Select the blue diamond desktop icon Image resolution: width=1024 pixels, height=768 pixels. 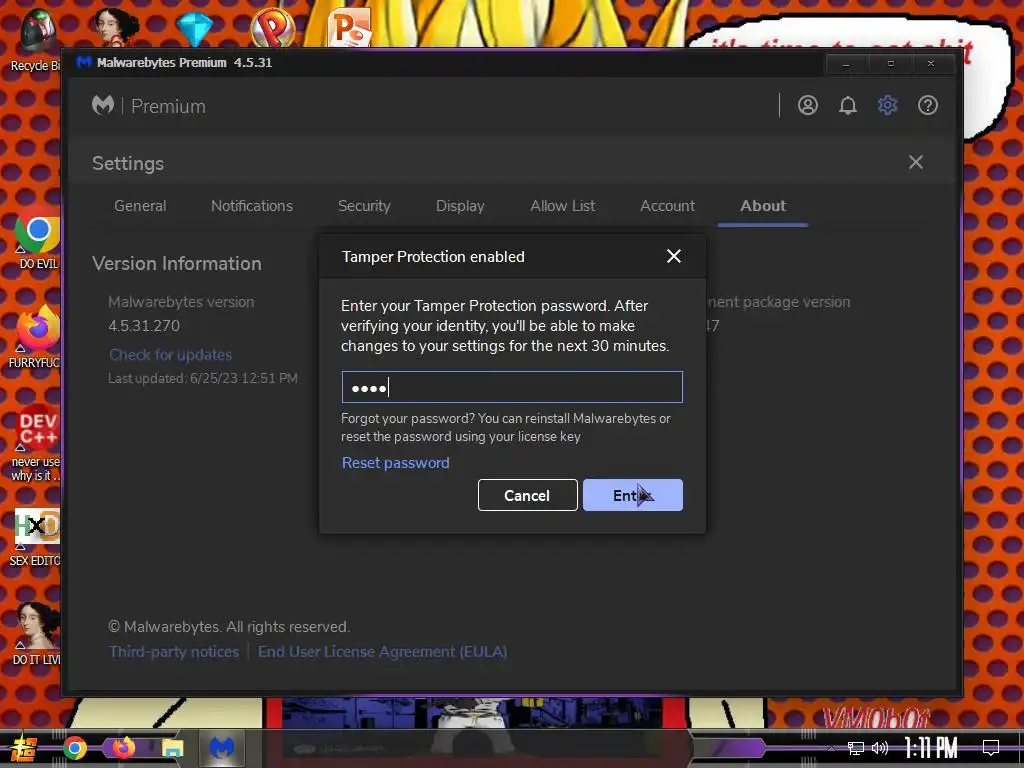(195, 29)
